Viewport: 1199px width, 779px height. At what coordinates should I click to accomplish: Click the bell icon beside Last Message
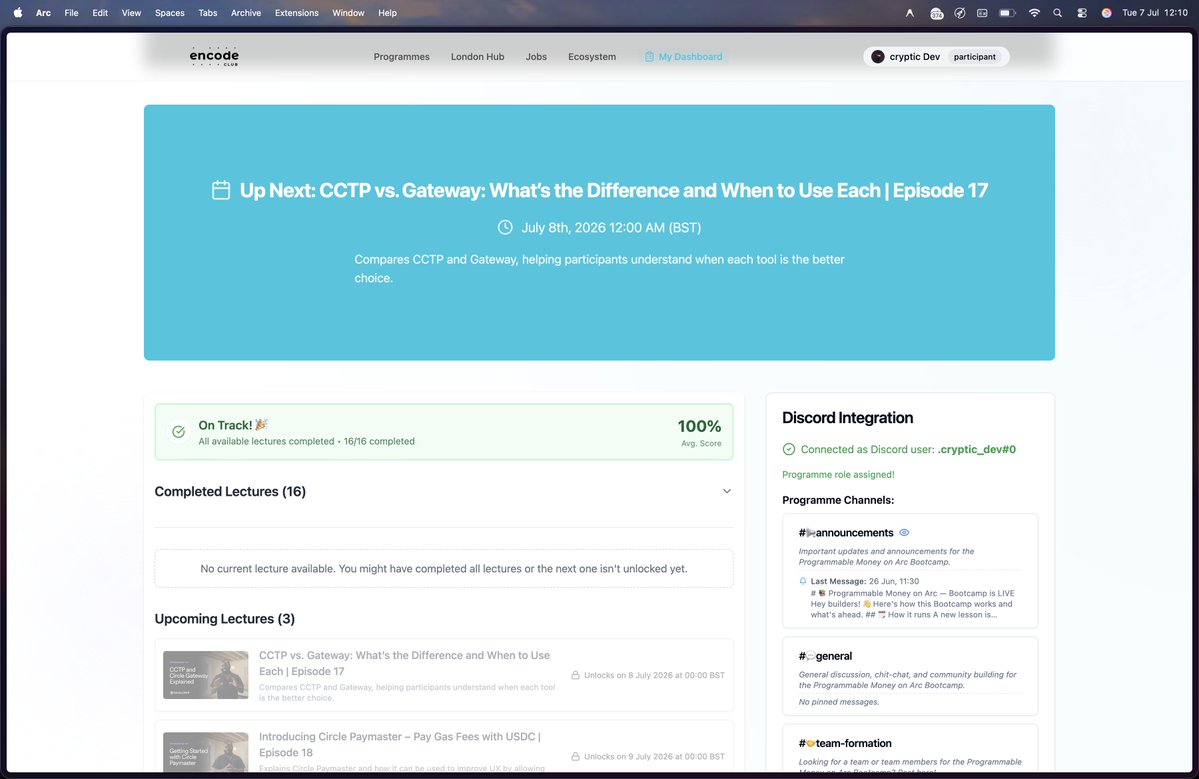(803, 581)
